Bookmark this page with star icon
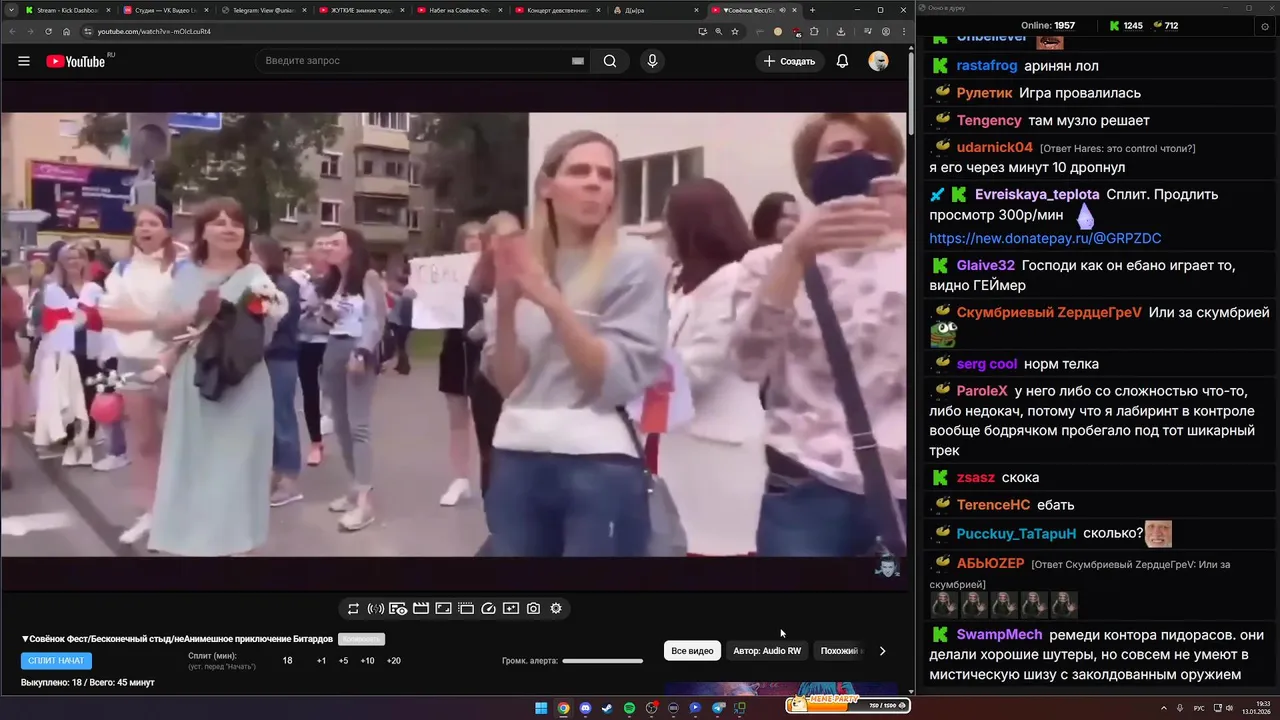 (x=735, y=31)
